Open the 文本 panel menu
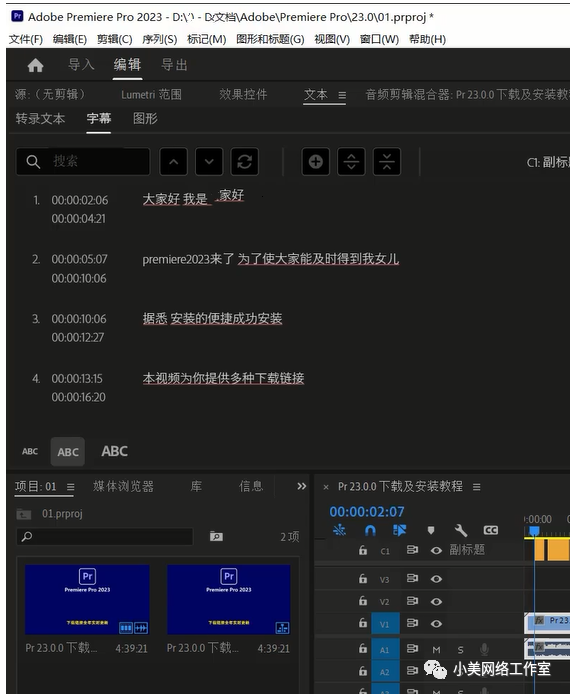570x696 pixels. [x=342, y=95]
